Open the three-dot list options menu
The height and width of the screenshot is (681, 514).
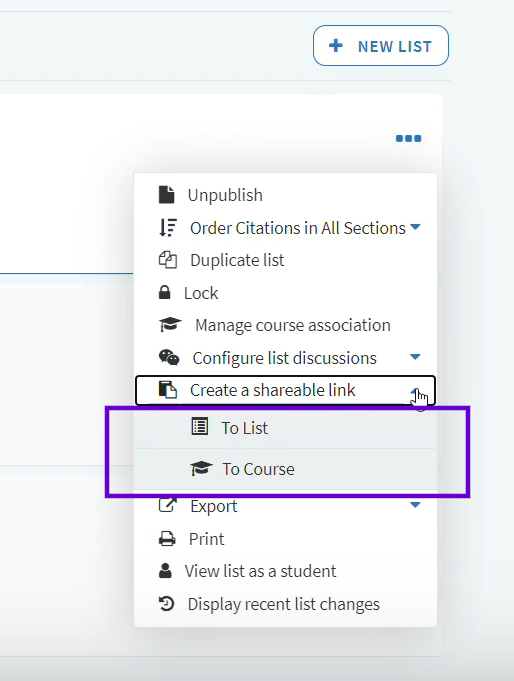pyautogui.click(x=408, y=139)
